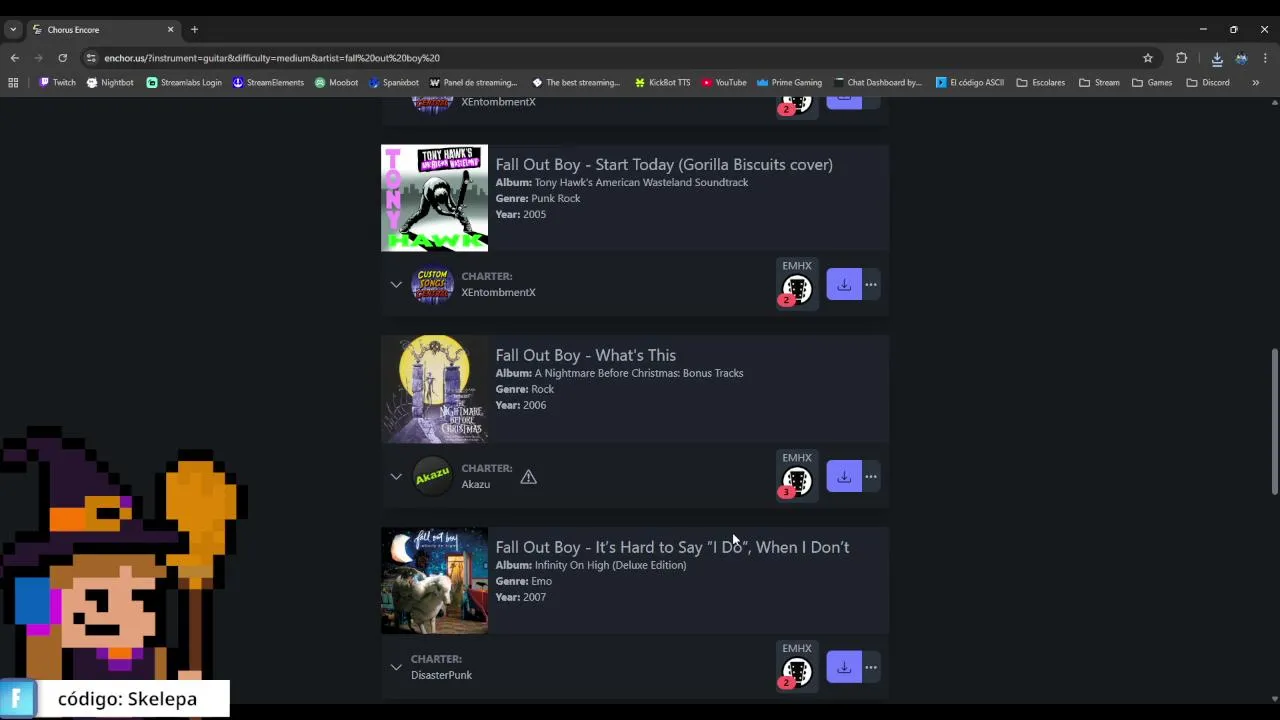Screen dimensions: 1280x720
Task: Open the Discord bookmark folder
Action: (x=1208, y=83)
